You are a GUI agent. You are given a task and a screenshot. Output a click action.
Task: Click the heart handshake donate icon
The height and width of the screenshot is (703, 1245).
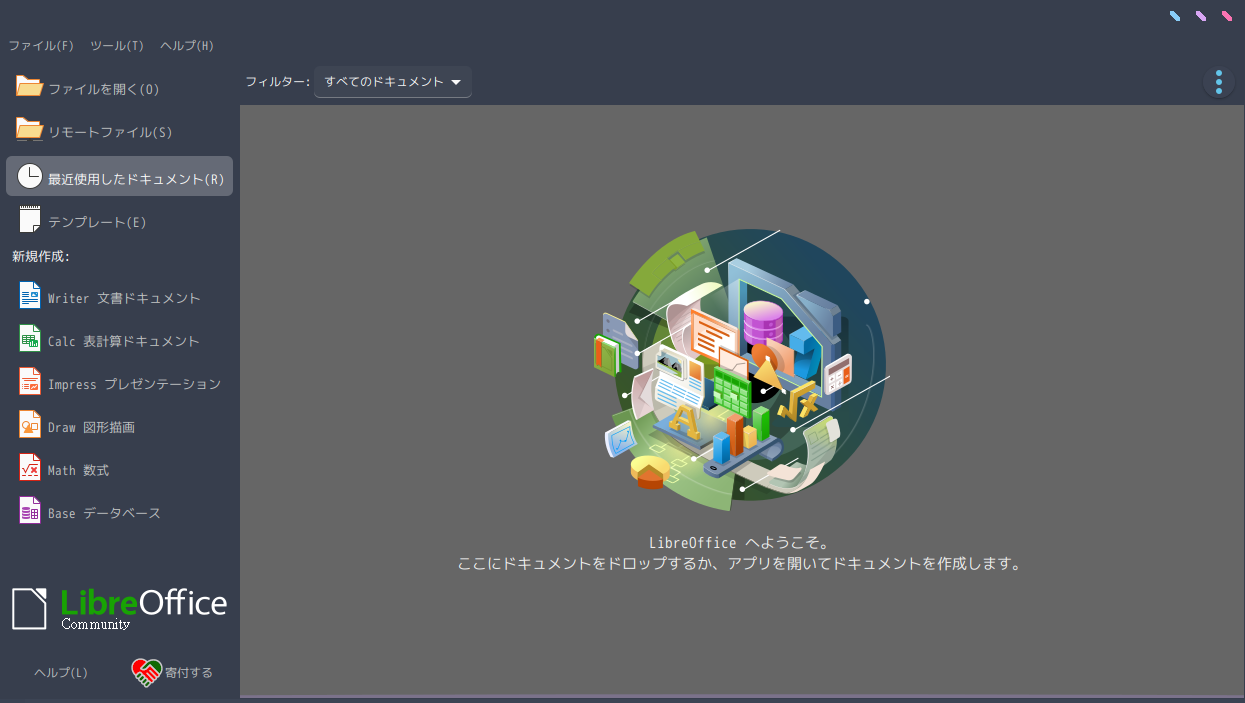click(x=147, y=672)
